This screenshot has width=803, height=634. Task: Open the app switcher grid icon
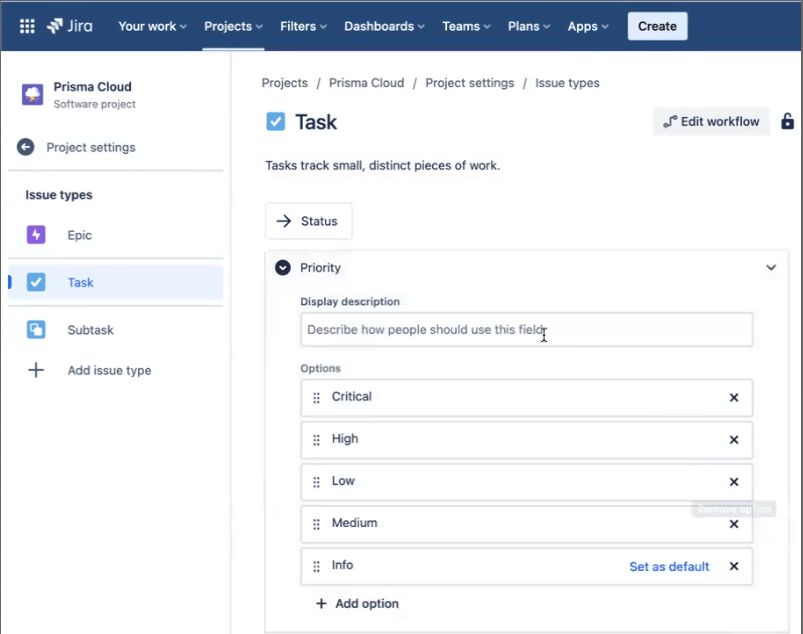pos(27,26)
